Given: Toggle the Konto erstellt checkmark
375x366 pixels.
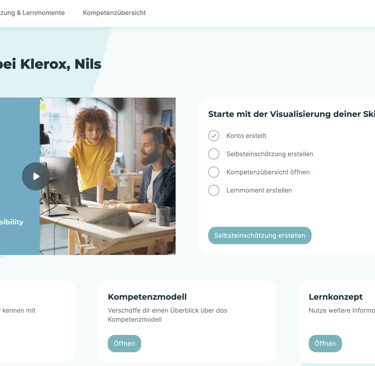Looking at the screenshot, I should (214, 136).
